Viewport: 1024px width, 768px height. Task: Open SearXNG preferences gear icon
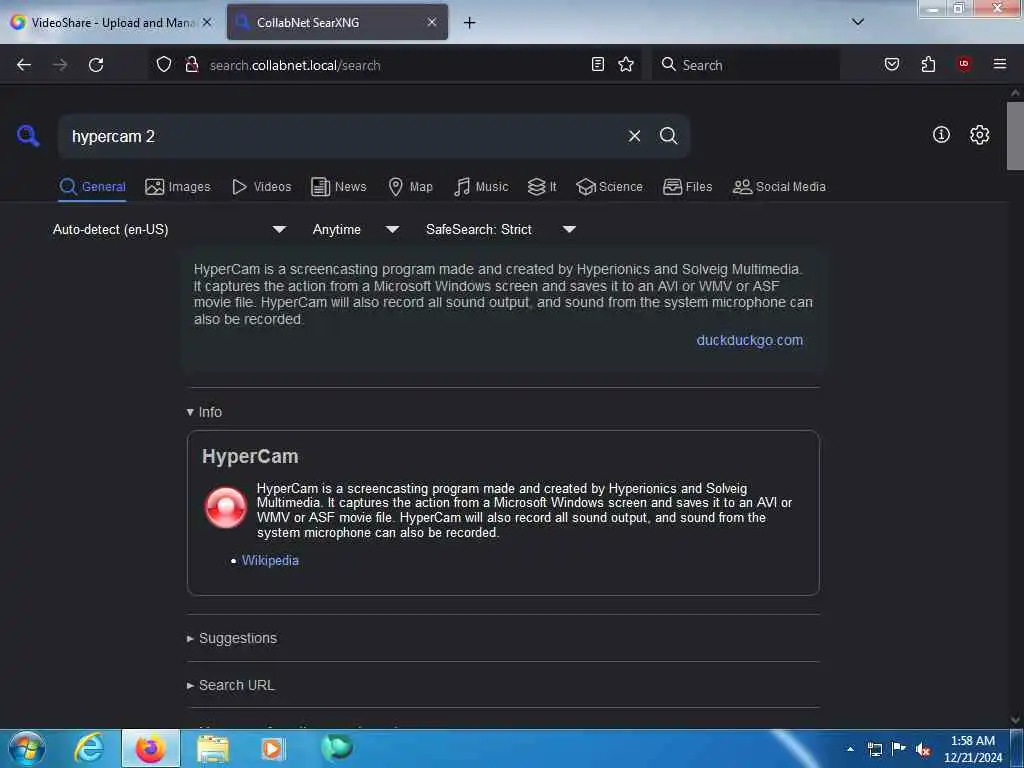click(979, 135)
